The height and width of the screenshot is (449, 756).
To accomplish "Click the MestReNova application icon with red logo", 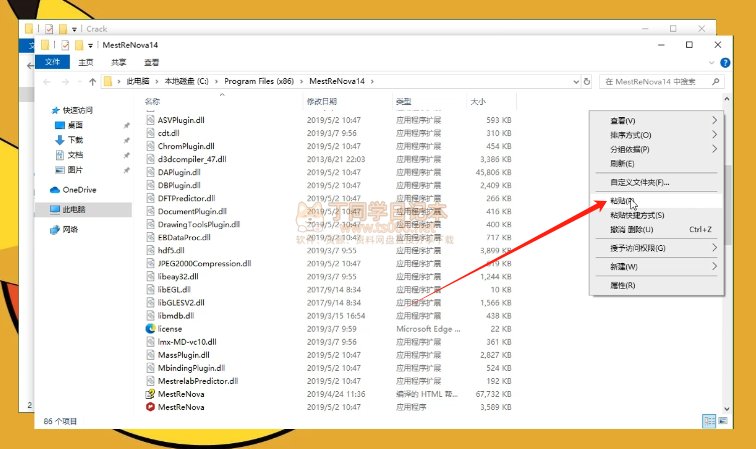I will point(150,407).
